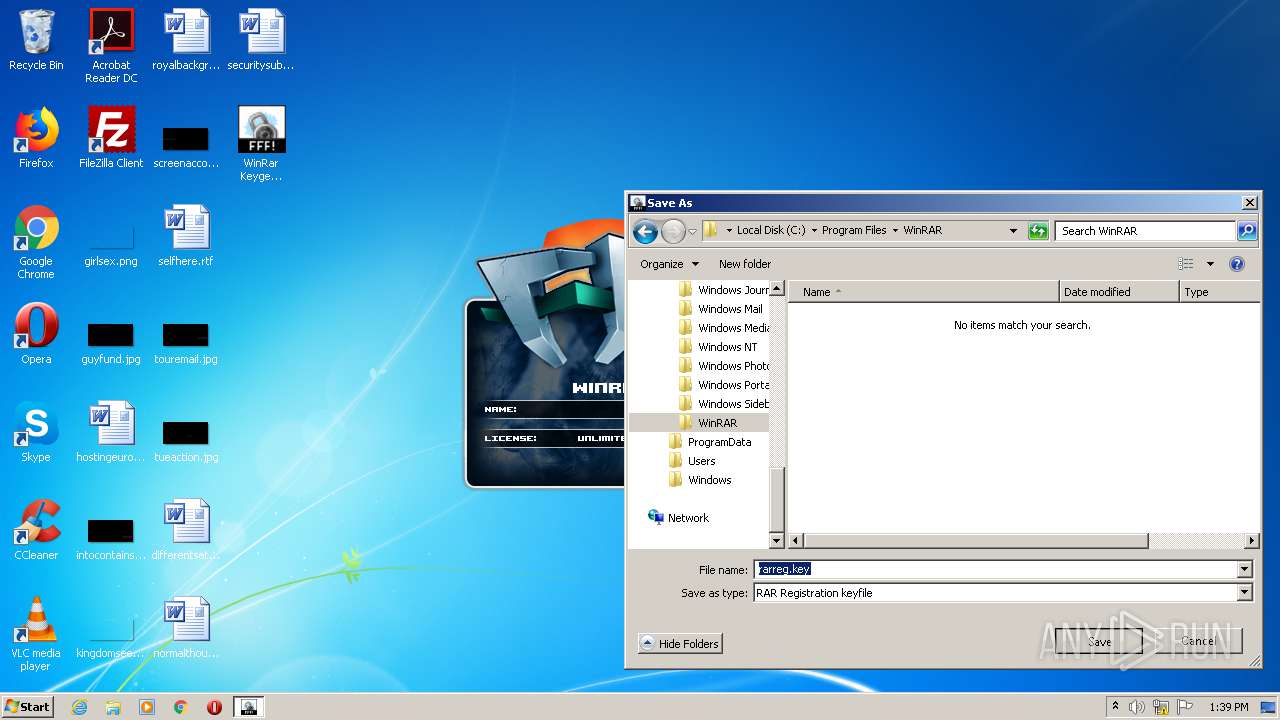Open the address bar history dropdown

[x=1014, y=231]
